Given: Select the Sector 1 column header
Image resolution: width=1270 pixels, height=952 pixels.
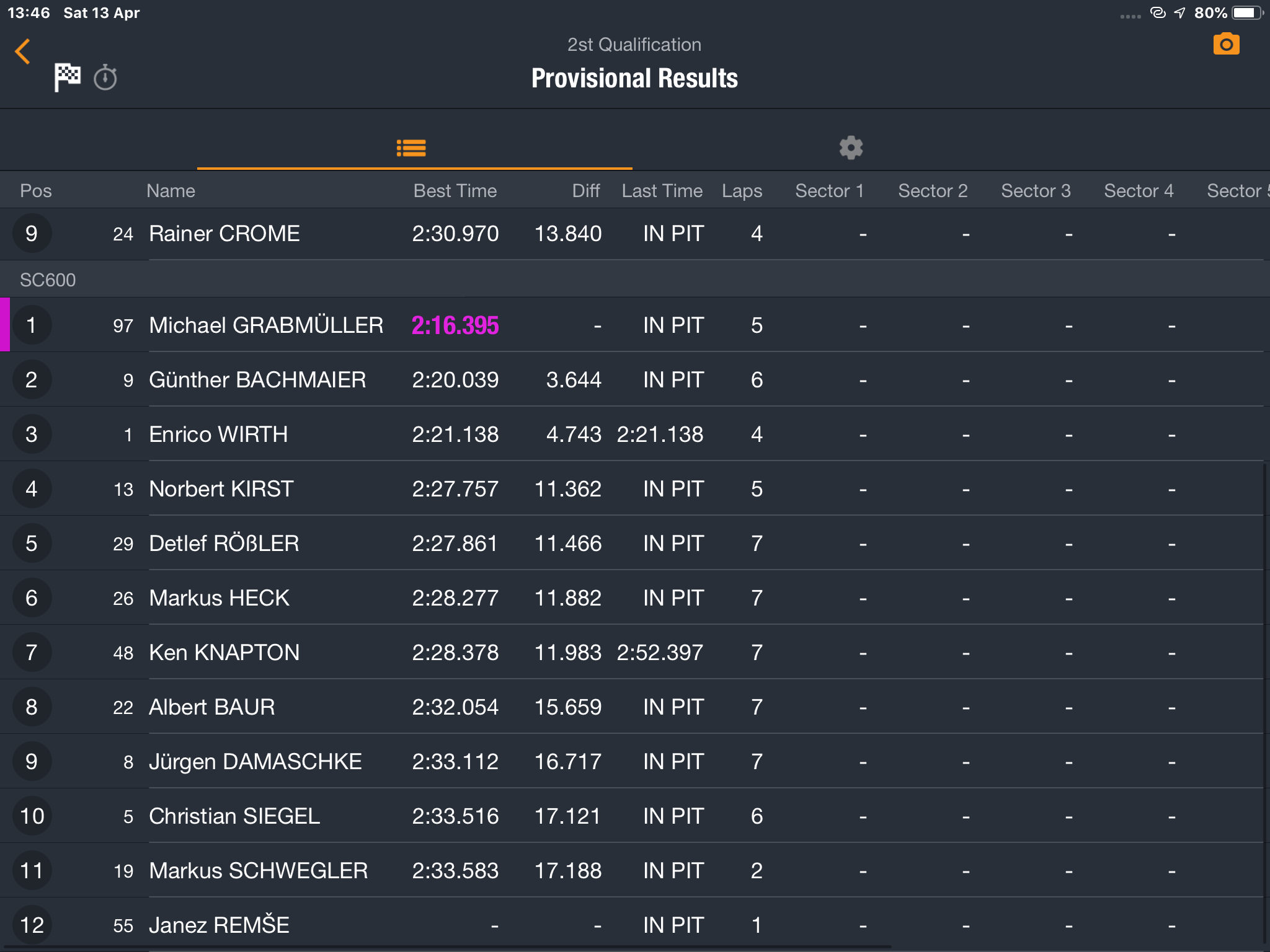Looking at the screenshot, I should (830, 191).
